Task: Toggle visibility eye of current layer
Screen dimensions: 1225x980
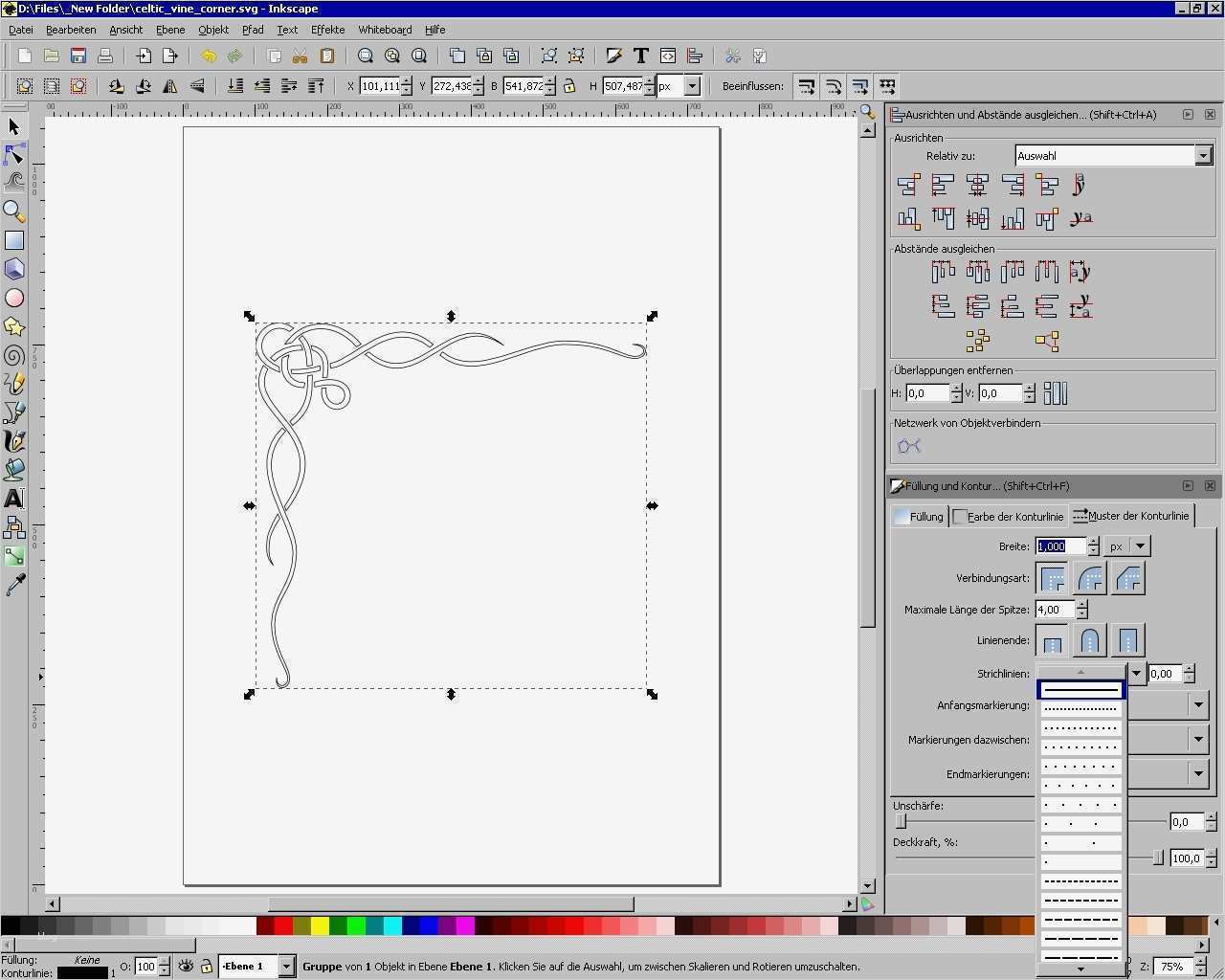Action: 186,967
